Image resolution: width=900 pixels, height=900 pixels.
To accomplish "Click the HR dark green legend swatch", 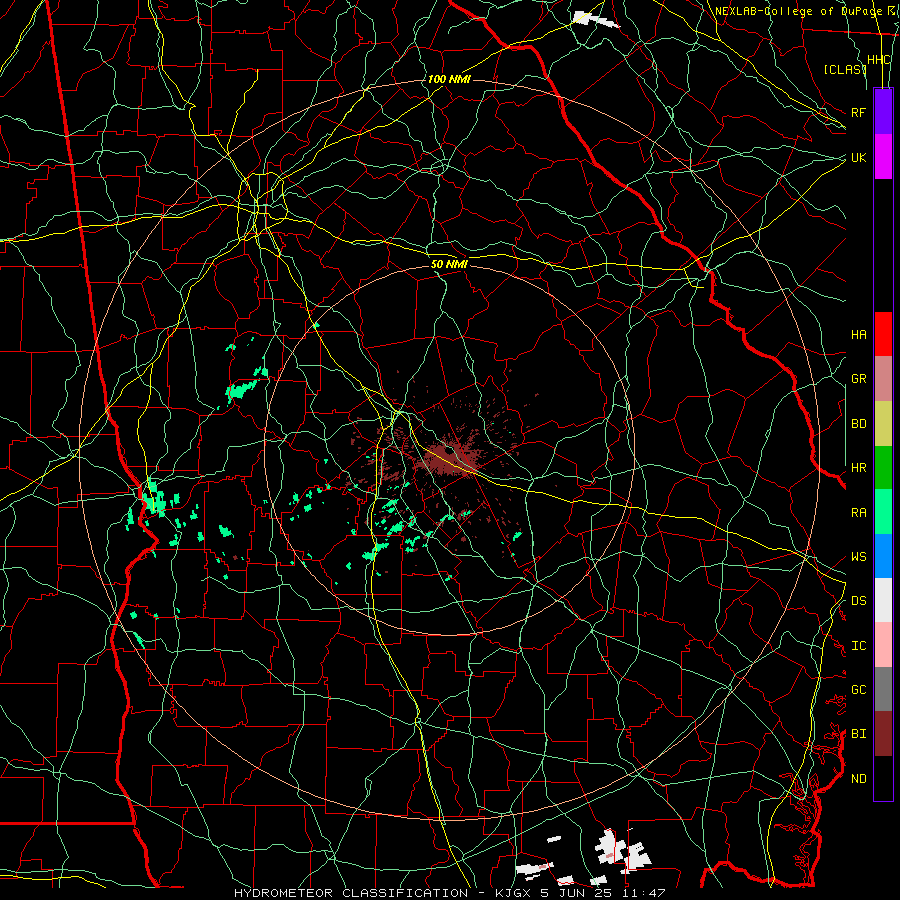I will click(x=883, y=467).
